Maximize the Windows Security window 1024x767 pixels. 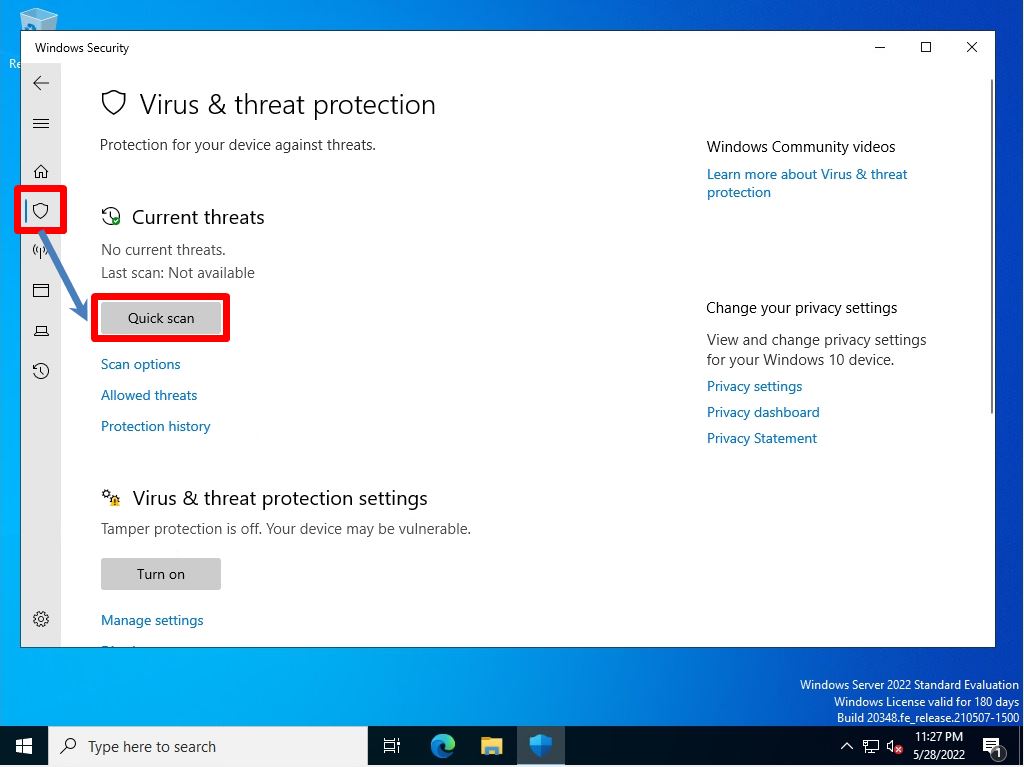pos(925,47)
